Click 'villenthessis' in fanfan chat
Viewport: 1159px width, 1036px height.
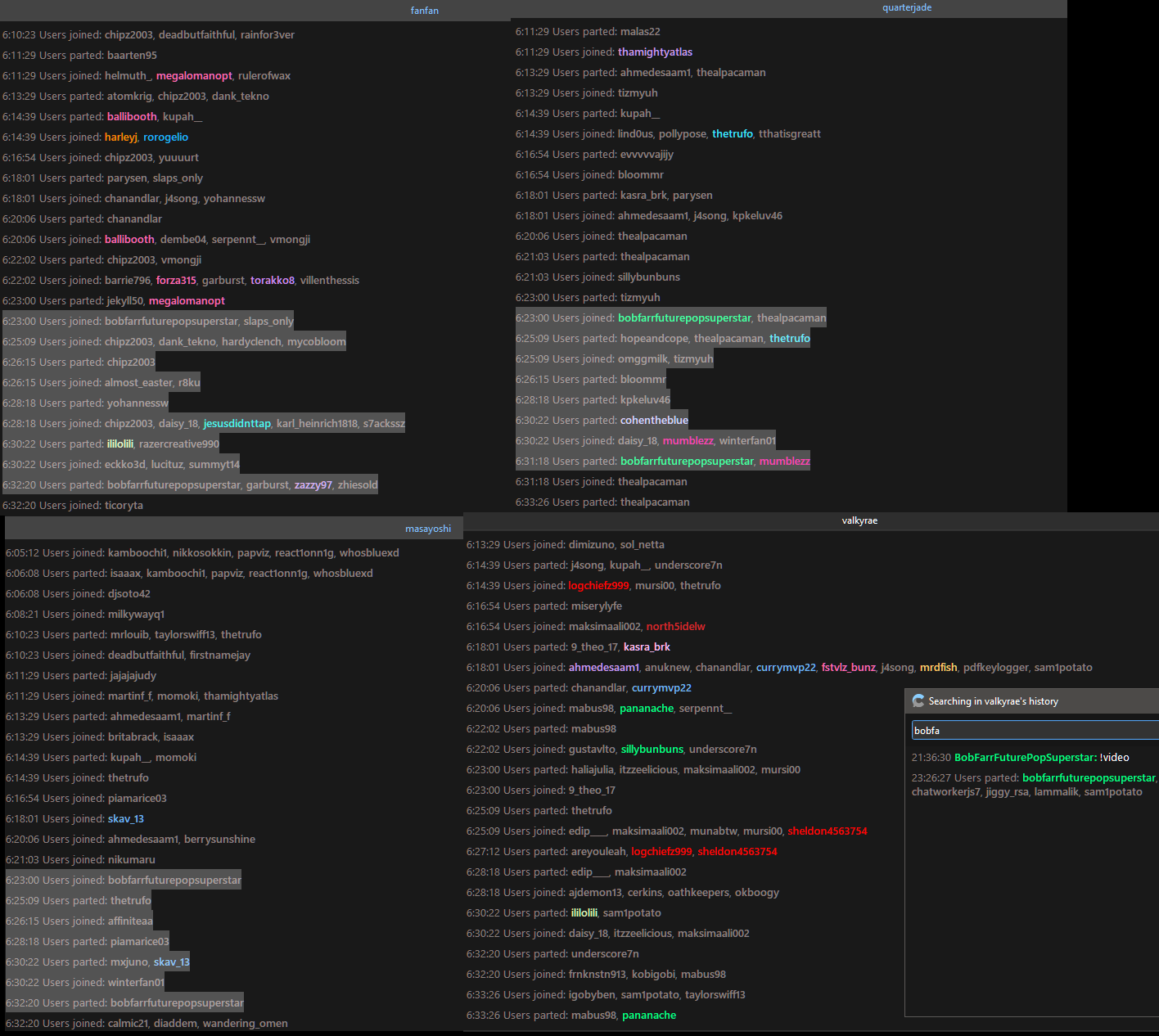coord(330,281)
